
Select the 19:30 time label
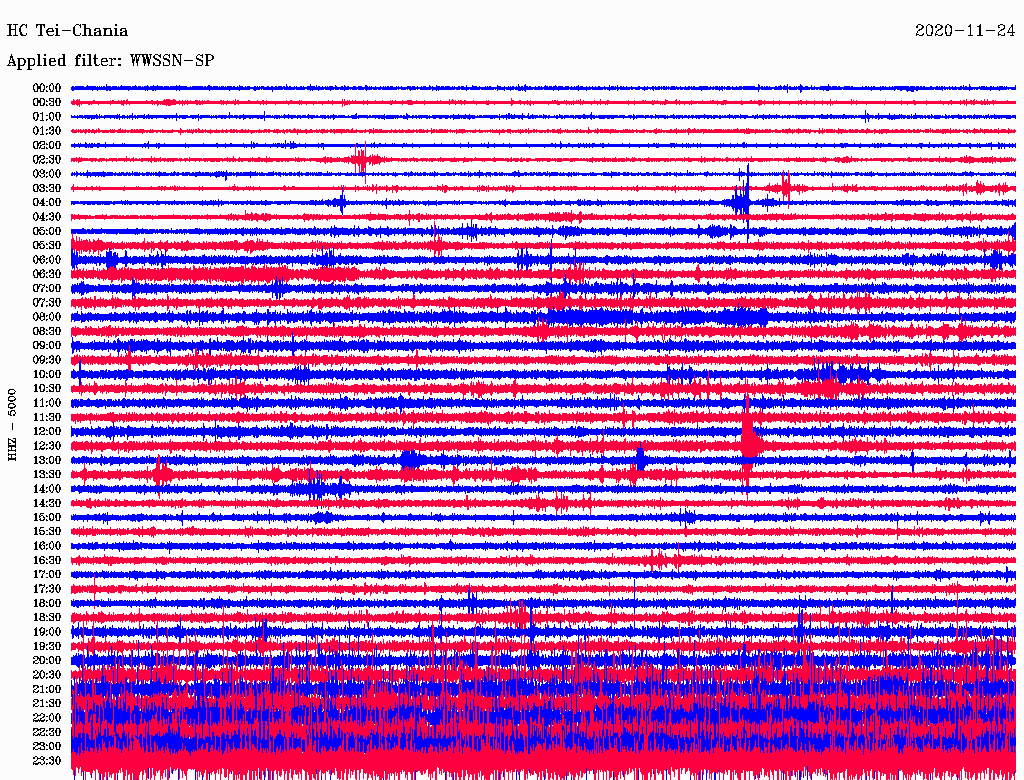point(47,646)
